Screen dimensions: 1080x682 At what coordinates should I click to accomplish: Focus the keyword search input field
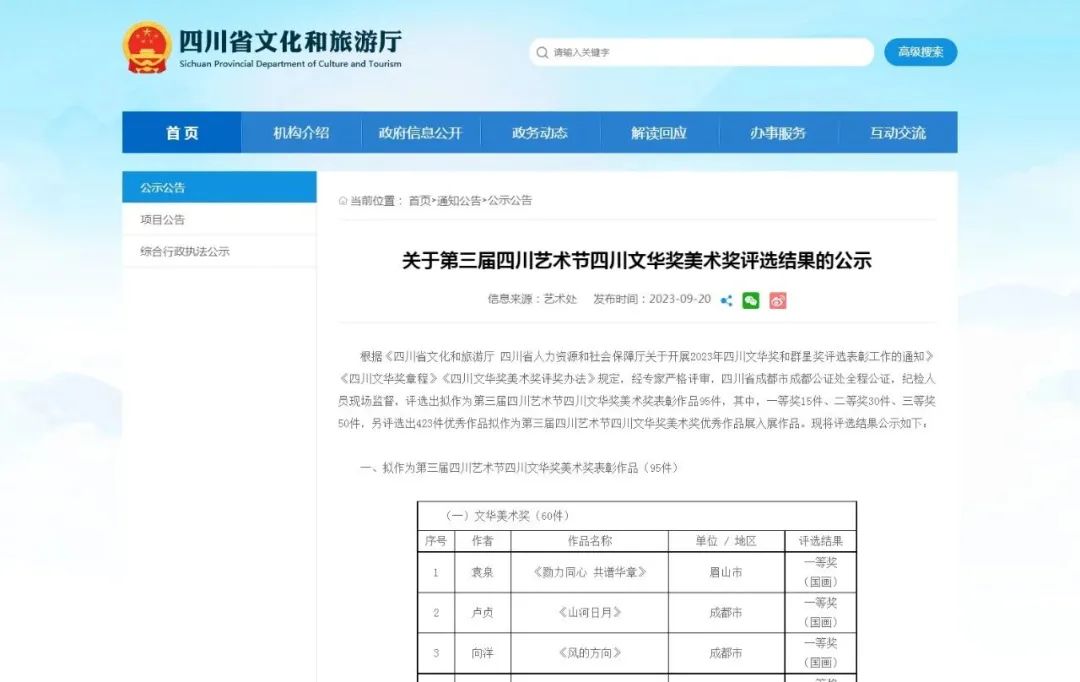tap(701, 52)
